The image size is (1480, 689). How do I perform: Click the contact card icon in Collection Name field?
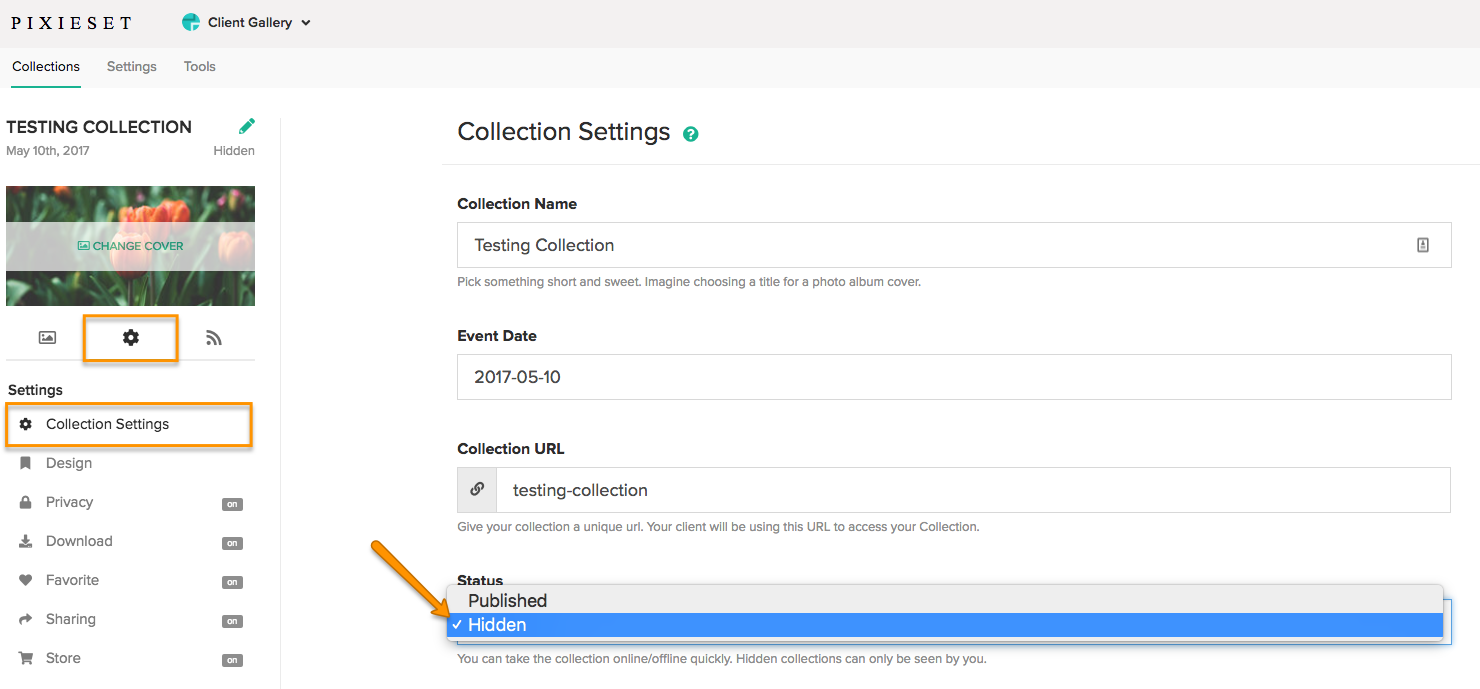click(1423, 245)
